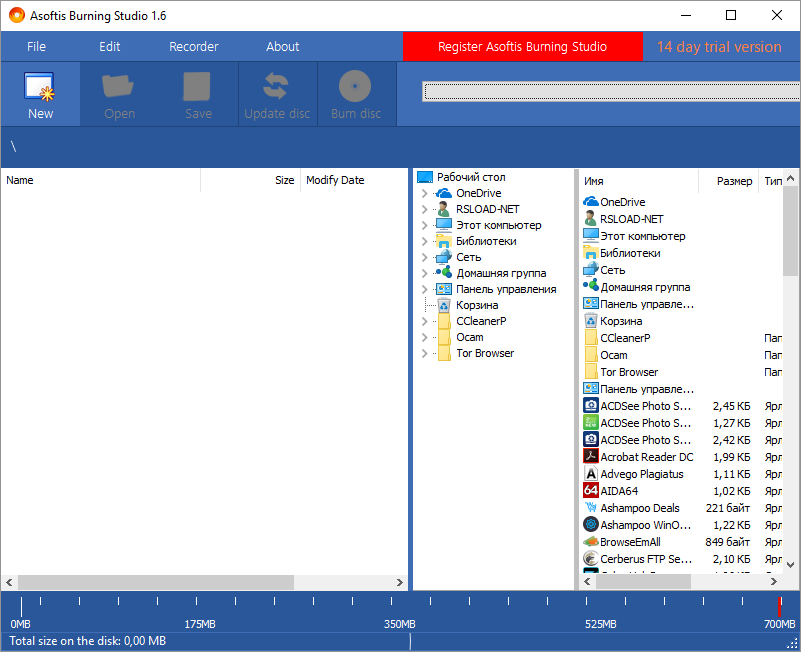The width and height of the screenshot is (801, 652).
Task: Sort files by Размер column header
Action: point(734,181)
